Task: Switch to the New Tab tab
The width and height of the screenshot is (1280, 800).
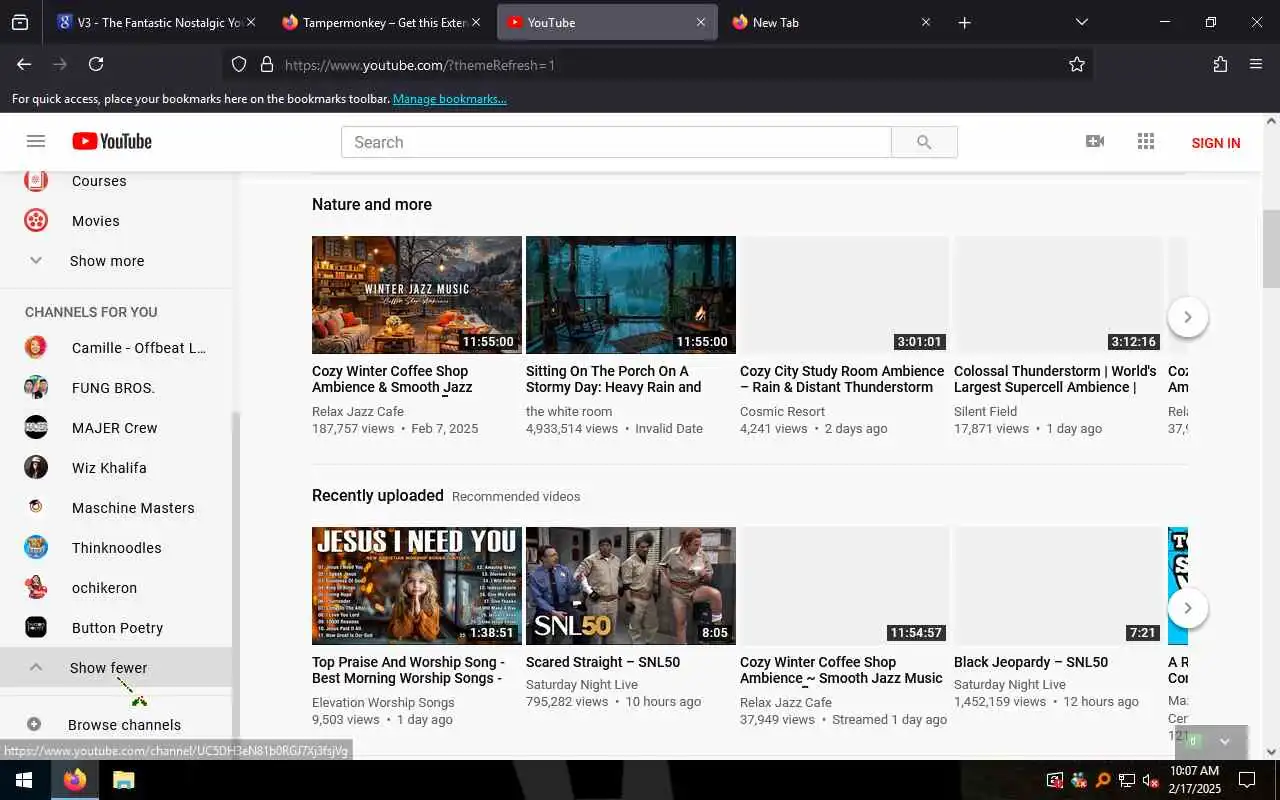Action: tap(830, 22)
